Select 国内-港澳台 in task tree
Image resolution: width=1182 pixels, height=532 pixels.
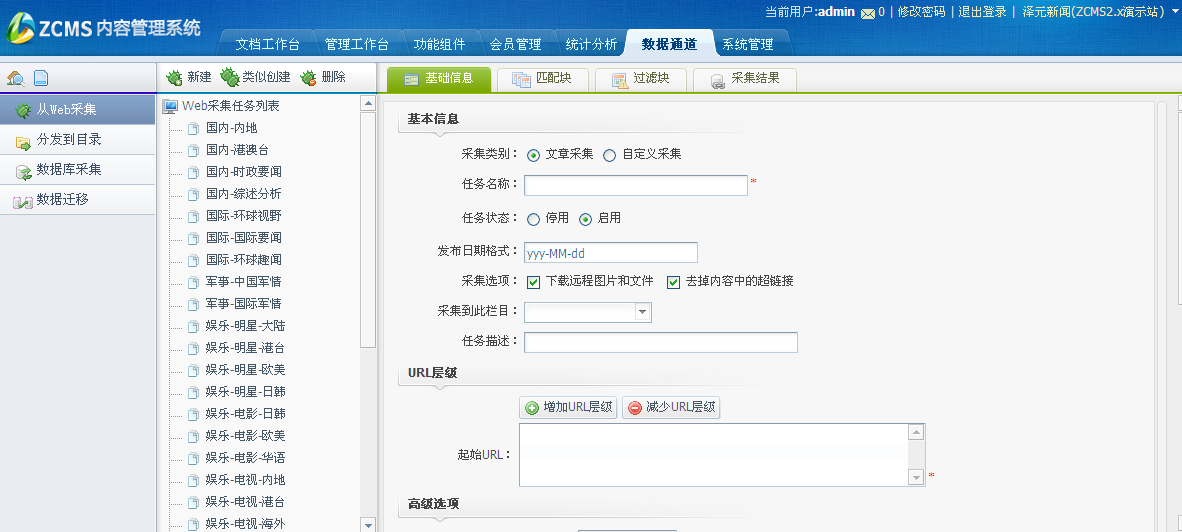(237, 150)
